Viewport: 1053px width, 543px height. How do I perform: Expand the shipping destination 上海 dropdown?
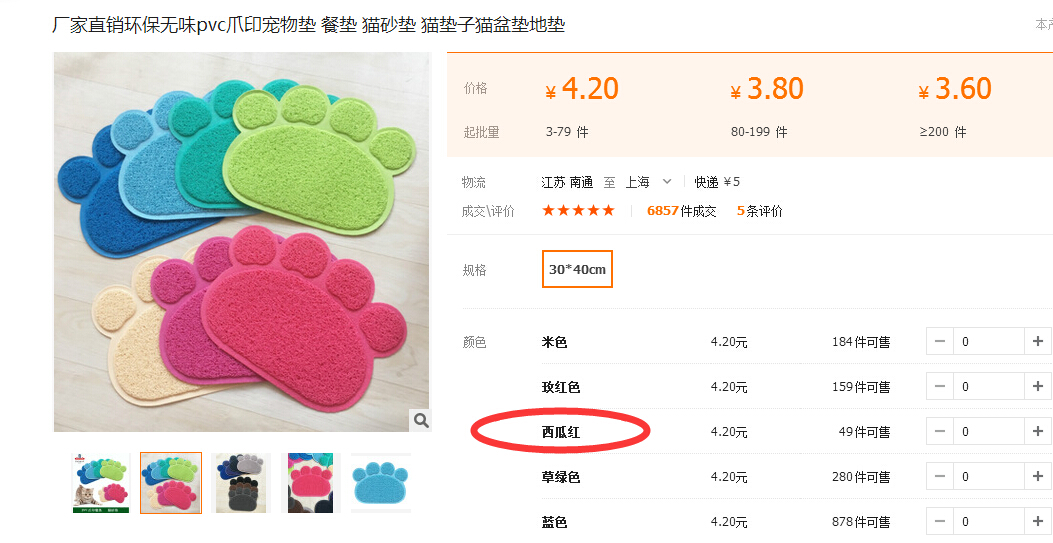tap(667, 182)
